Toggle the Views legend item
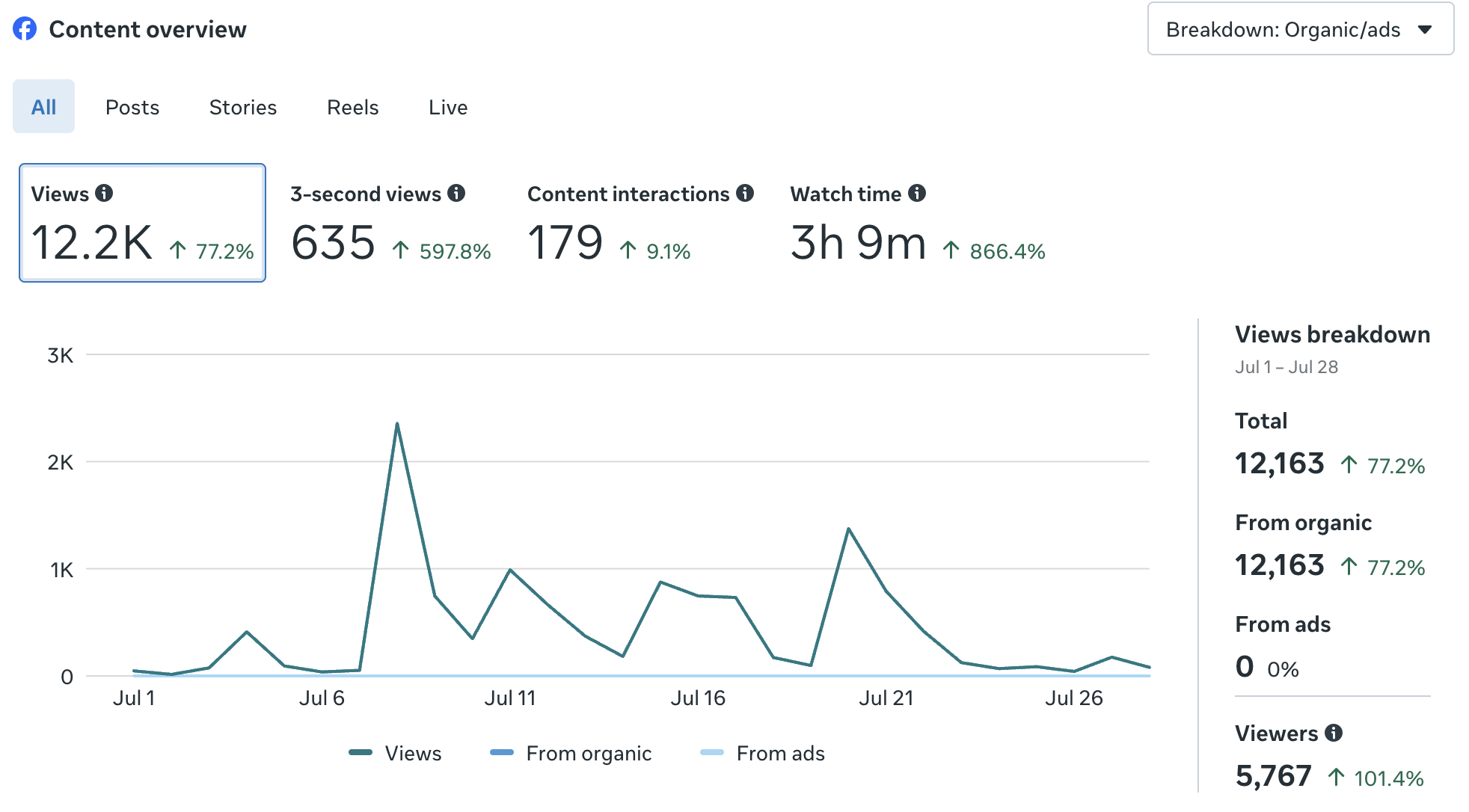1469x812 pixels. pos(395,753)
